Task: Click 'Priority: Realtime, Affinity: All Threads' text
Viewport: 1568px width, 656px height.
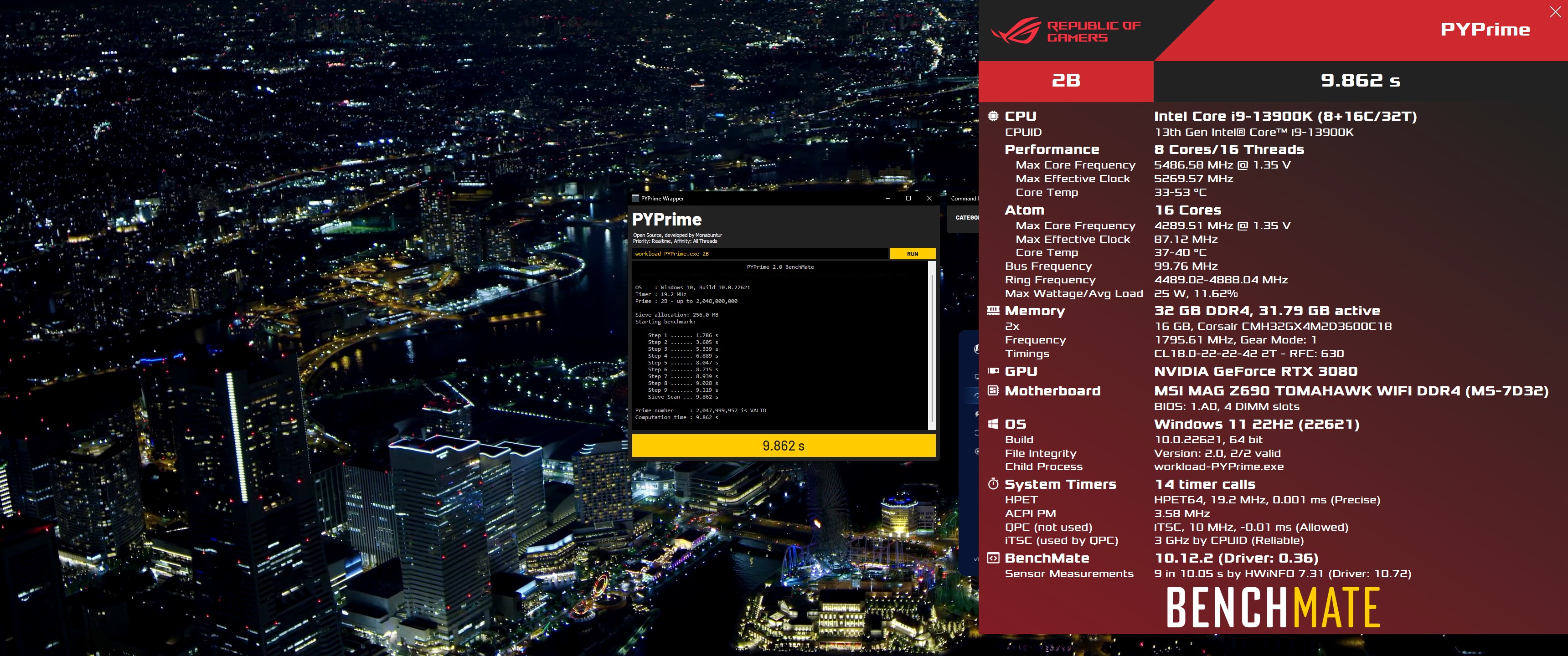Action: [675, 241]
